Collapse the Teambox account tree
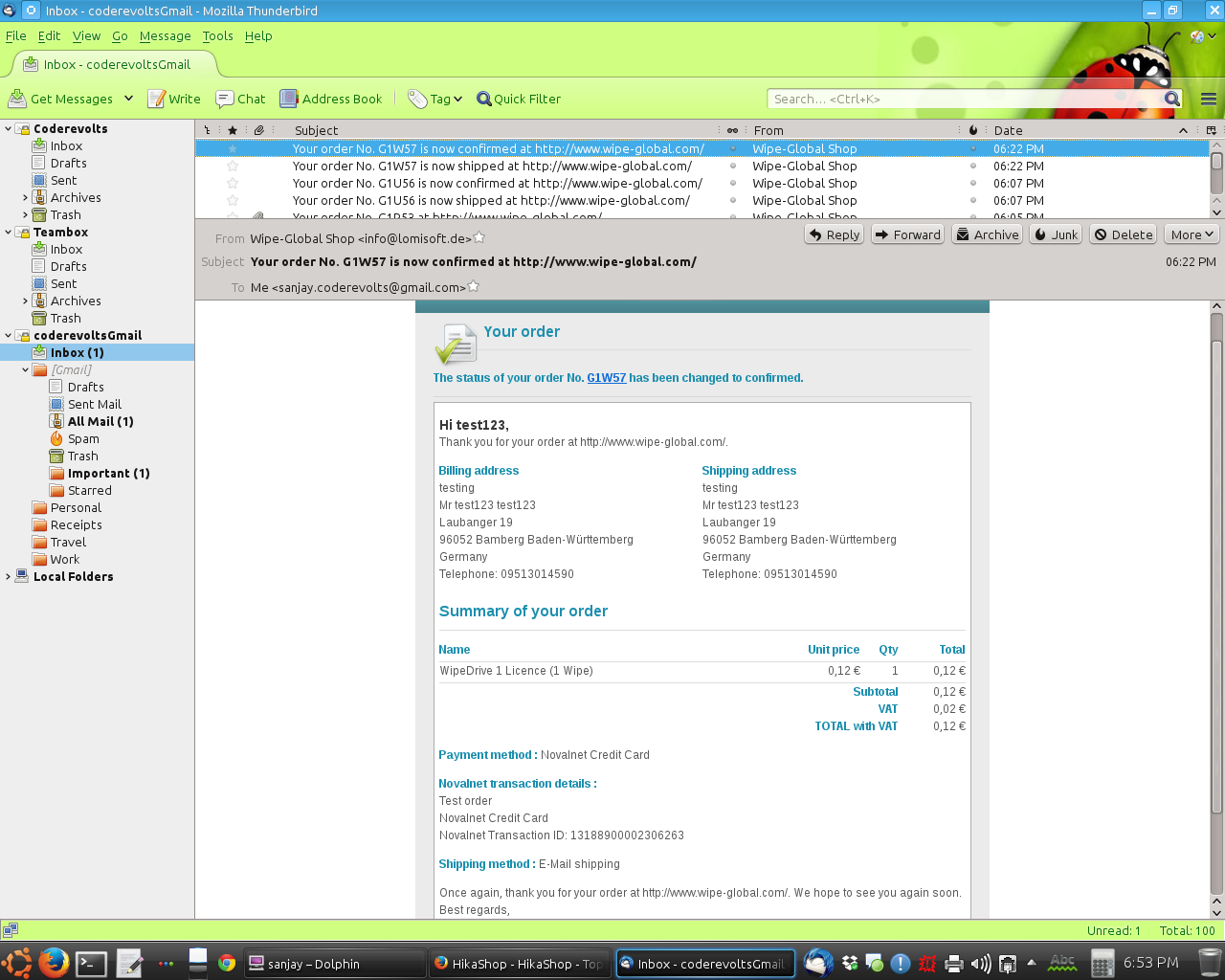Image resolution: width=1225 pixels, height=980 pixels. 9,233
